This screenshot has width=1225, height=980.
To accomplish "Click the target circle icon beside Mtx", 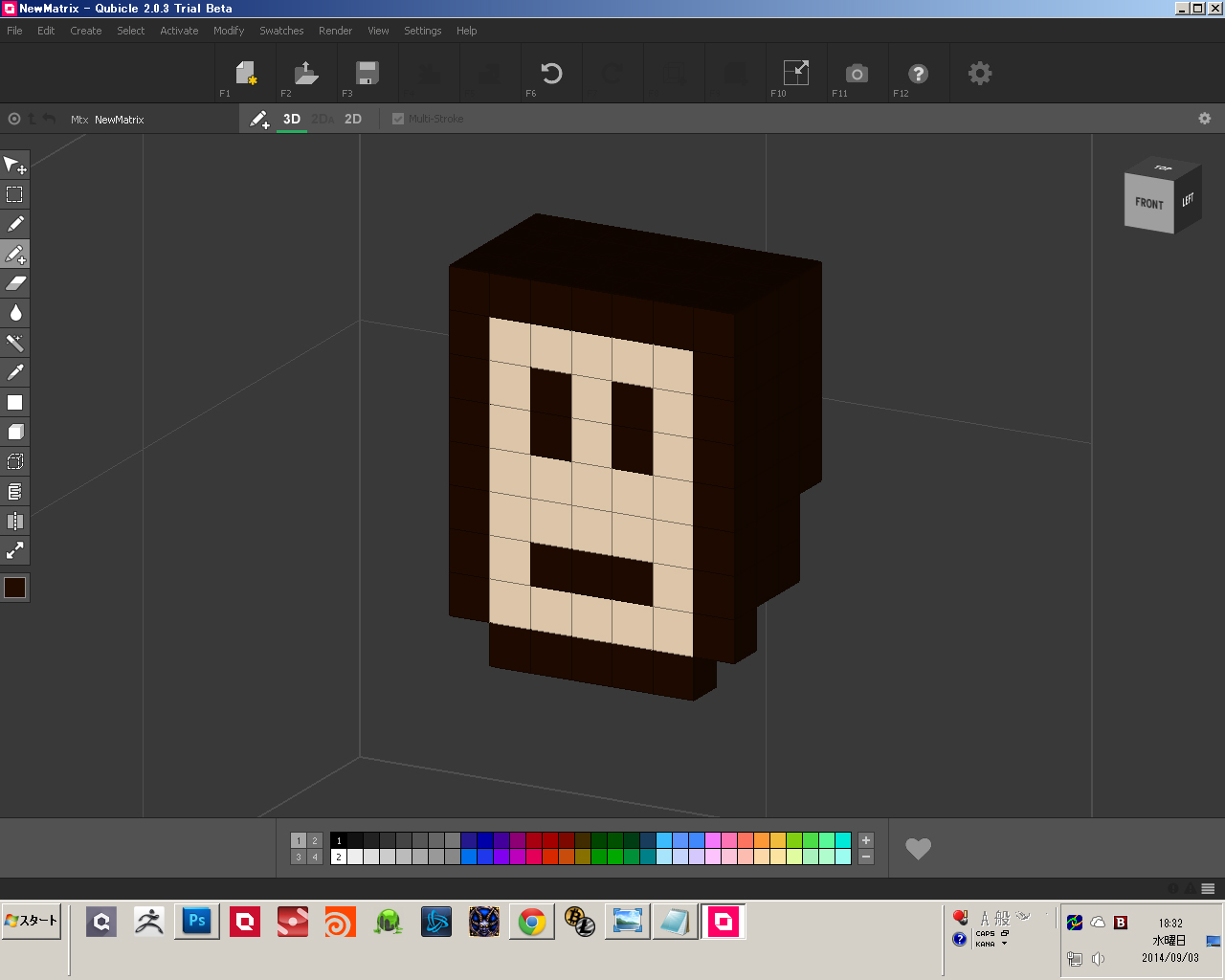I will click(x=14, y=120).
